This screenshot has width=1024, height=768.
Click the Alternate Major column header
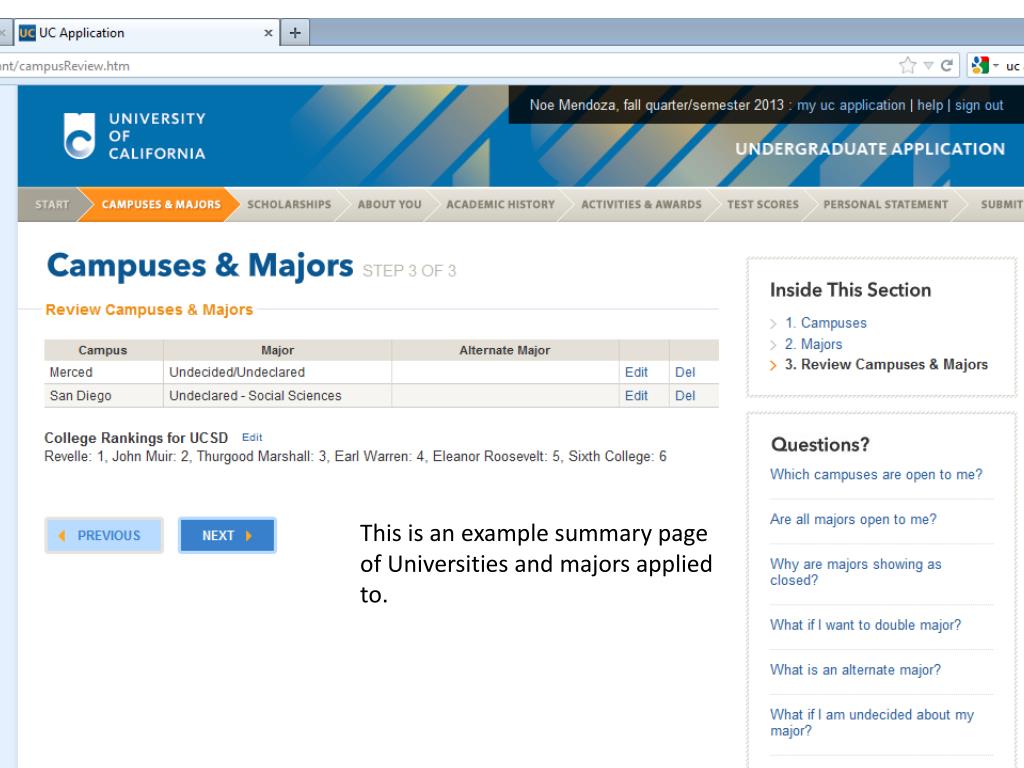[504, 350]
